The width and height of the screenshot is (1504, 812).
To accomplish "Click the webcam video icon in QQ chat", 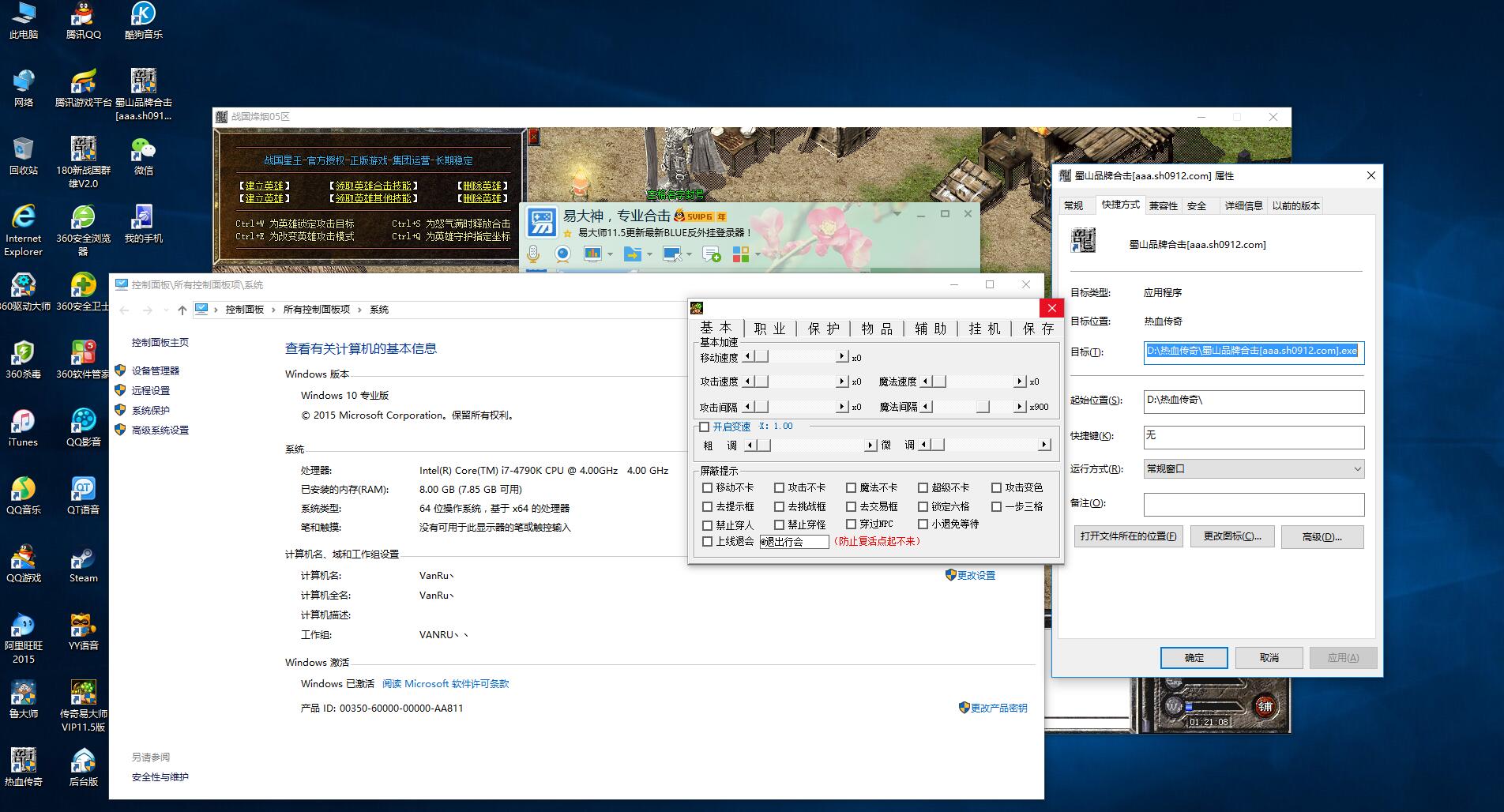I will [x=562, y=254].
